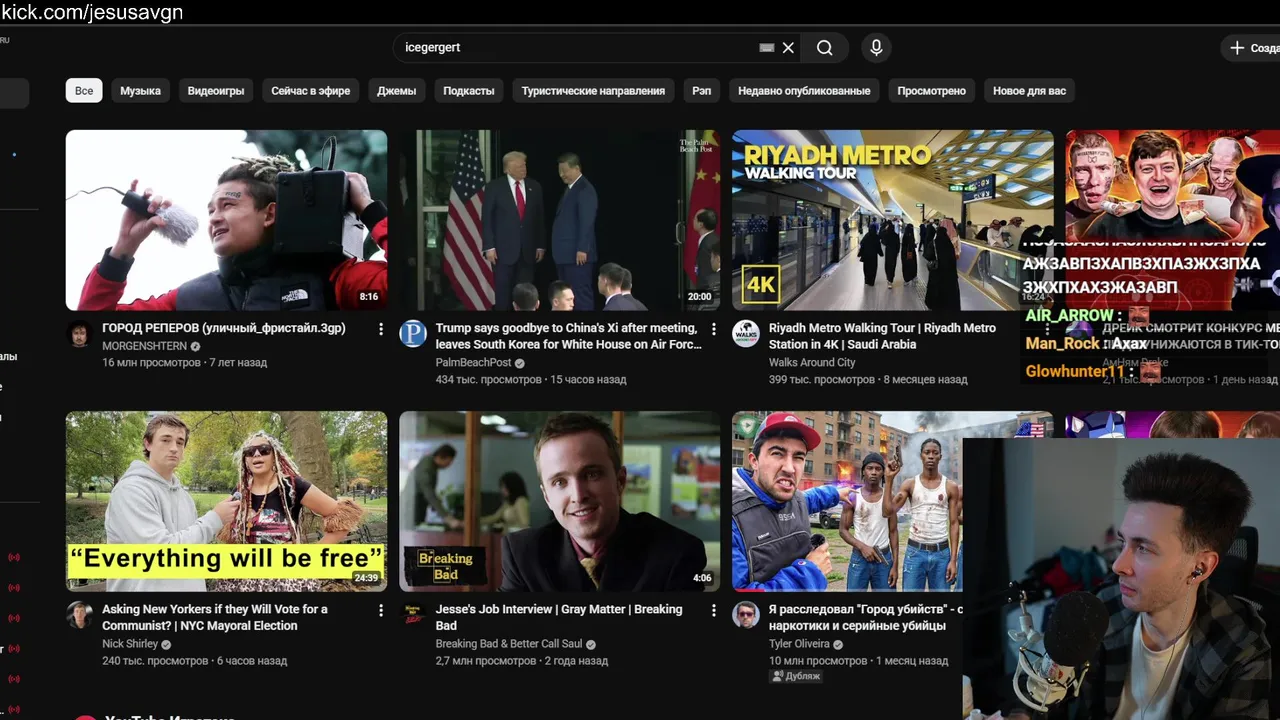The image size is (1280, 720).
Task: Select the Сейчас в эфире filter chip
Action: coord(311,90)
